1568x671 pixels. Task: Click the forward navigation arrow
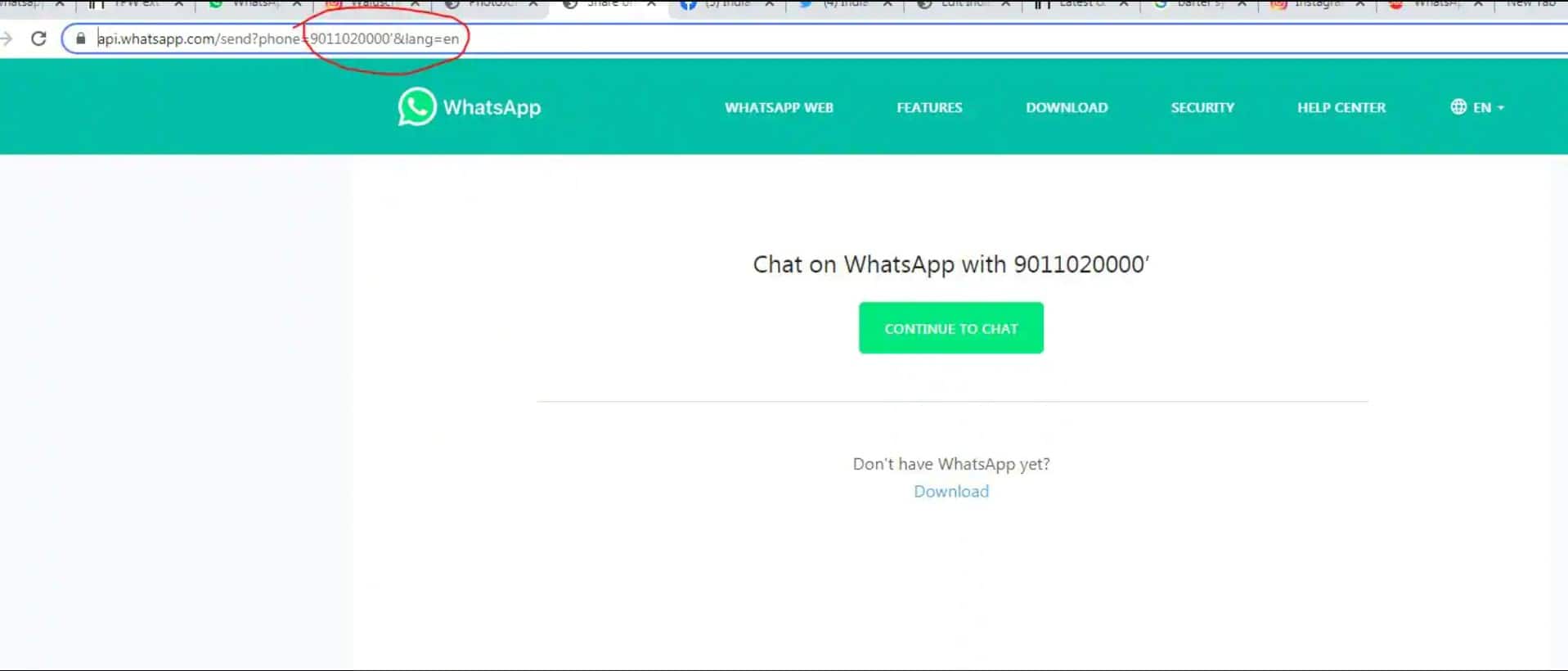tap(7, 38)
